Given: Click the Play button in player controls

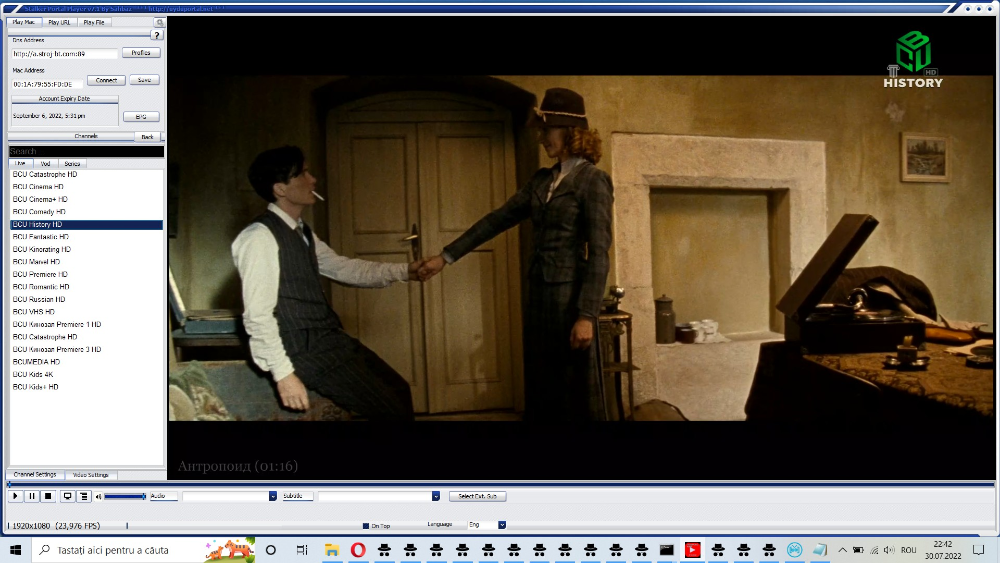Looking at the screenshot, I should click(15, 496).
